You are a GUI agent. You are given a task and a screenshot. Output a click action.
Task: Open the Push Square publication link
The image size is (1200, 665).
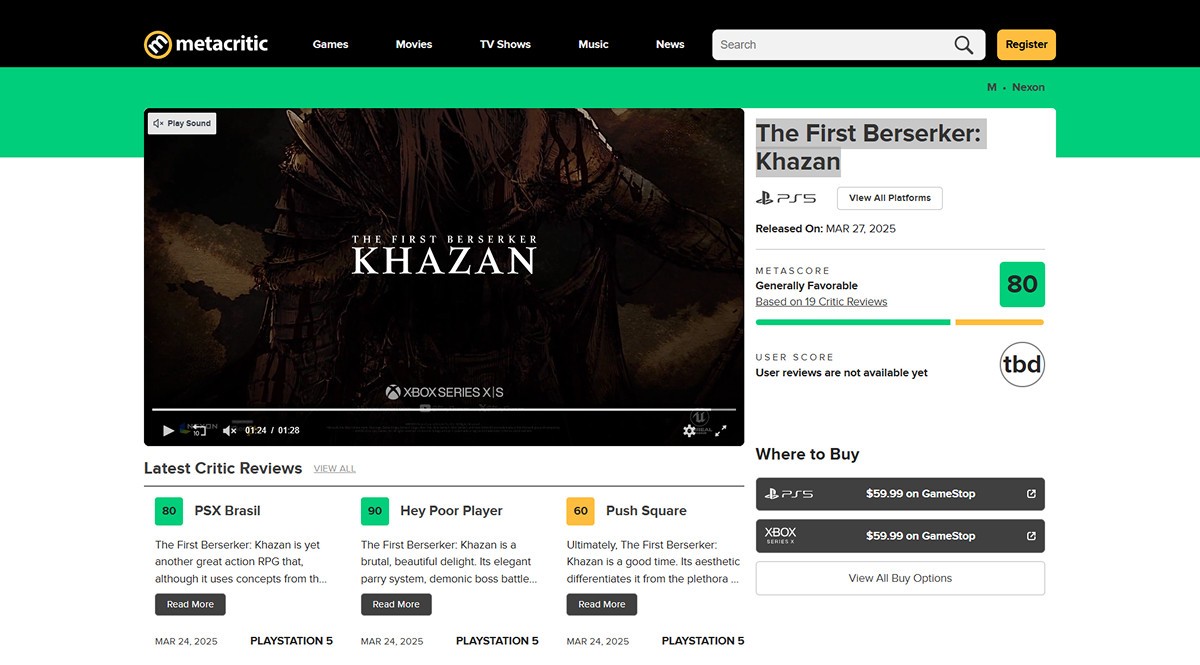(x=646, y=510)
